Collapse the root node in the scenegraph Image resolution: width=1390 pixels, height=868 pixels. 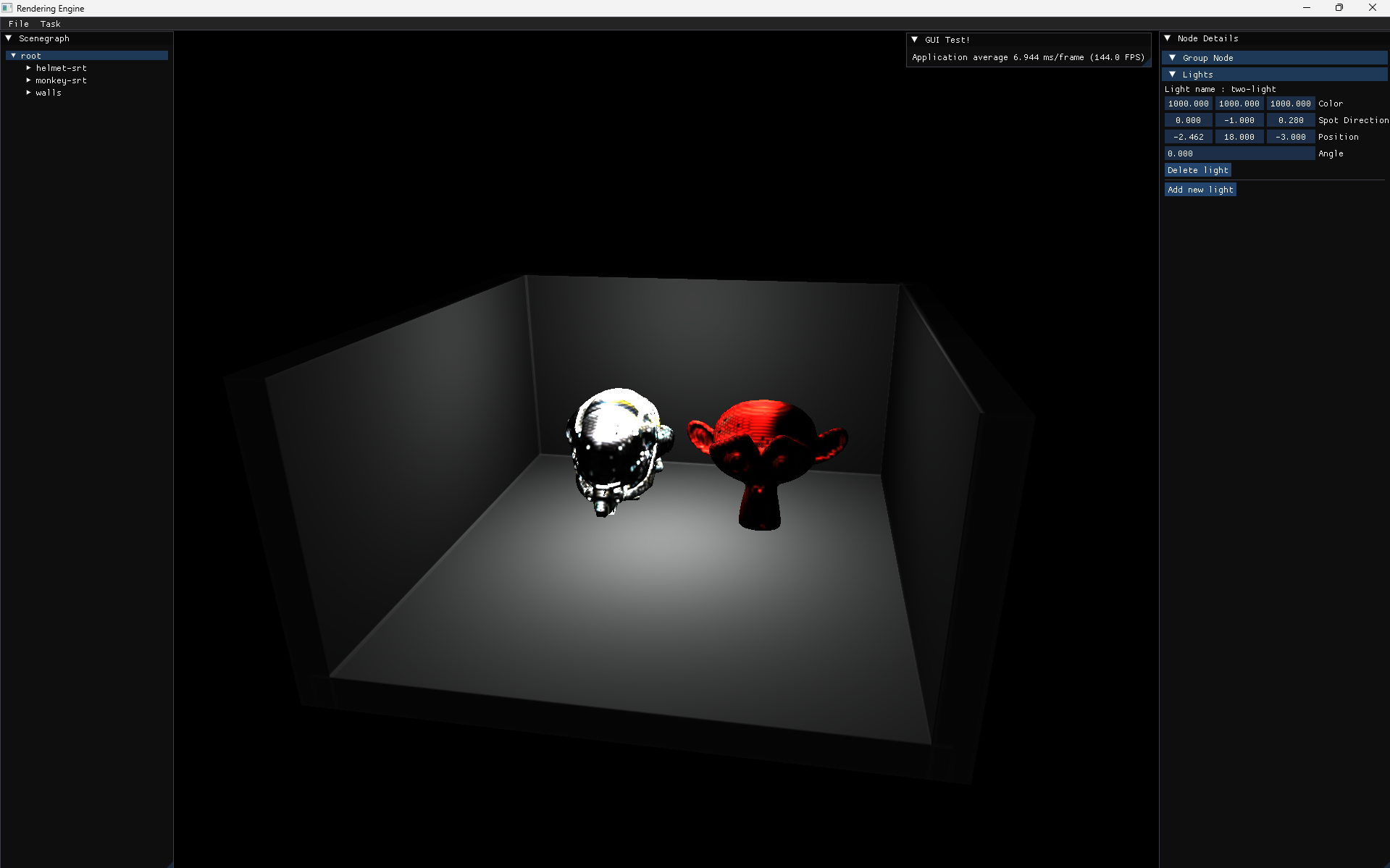click(x=13, y=55)
